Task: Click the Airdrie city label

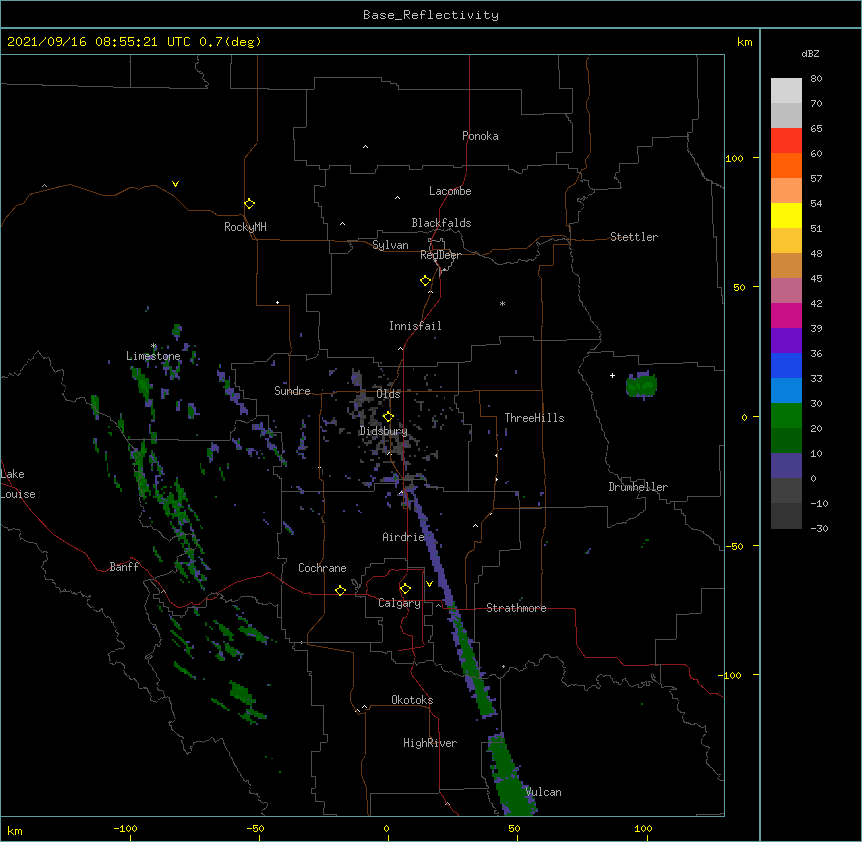Action: (403, 537)
